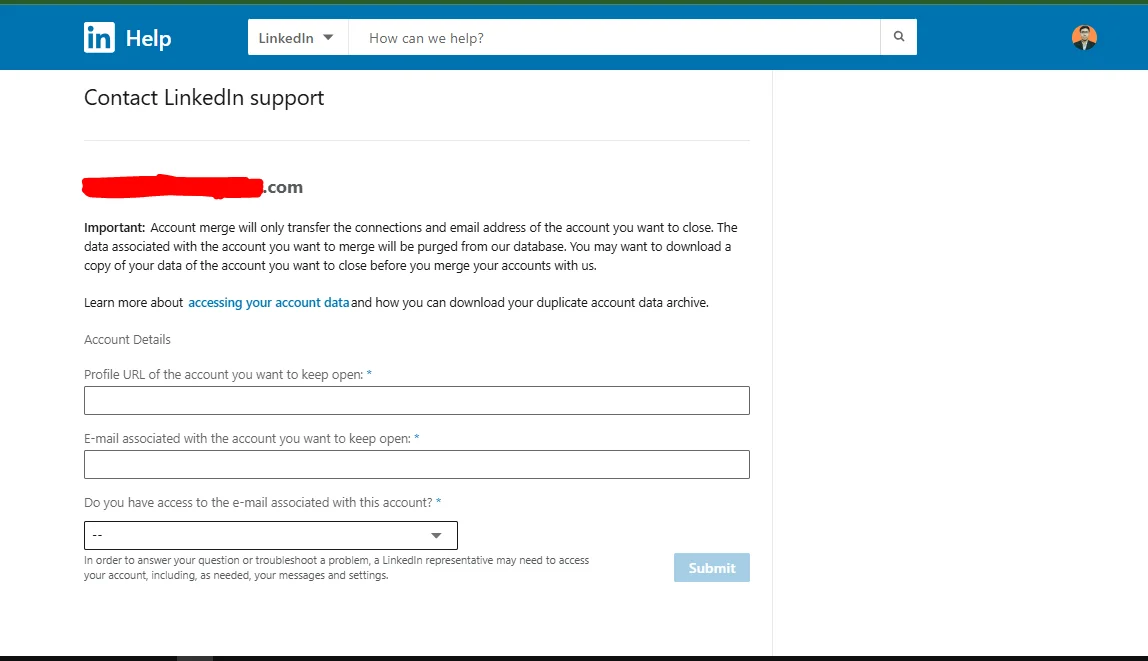Viewport: 1148px width, 661px height.
Task: Click the 'Account Details' label
Action: (127, 340)
